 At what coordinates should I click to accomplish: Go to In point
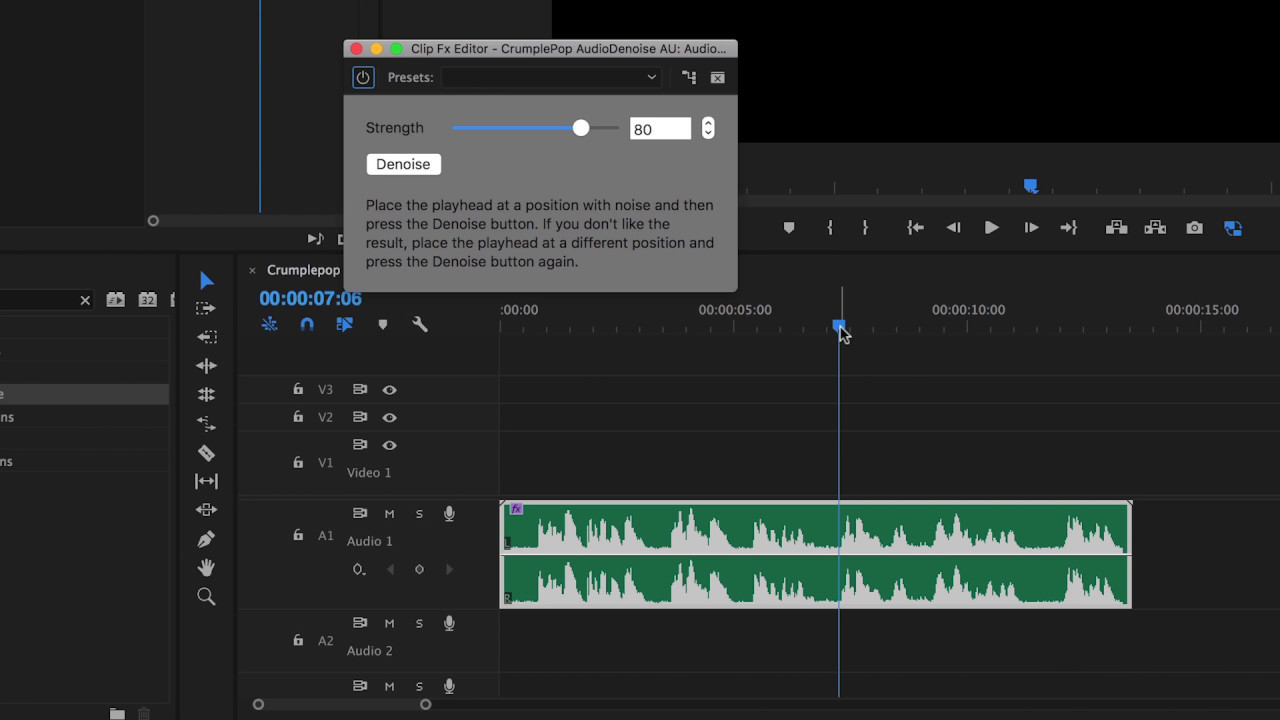(915, 228)
